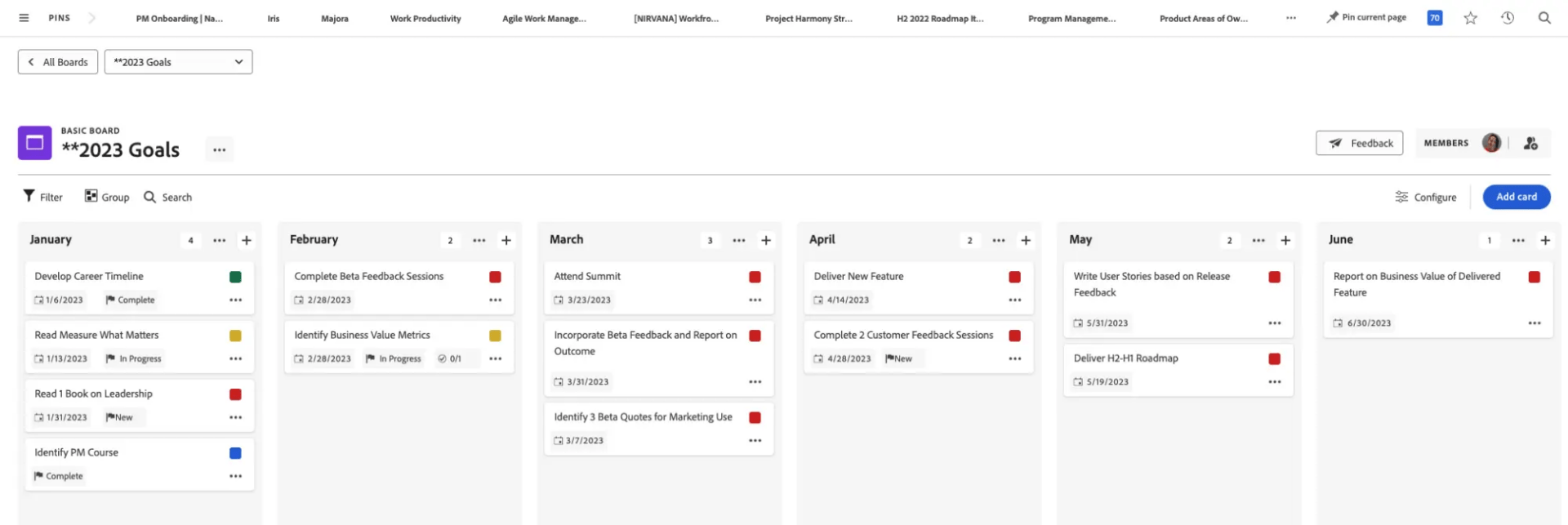Open the Deliver New Feature card
Image resolution: width=1568 pixels, height=525 pixels.
coord(858,277)
